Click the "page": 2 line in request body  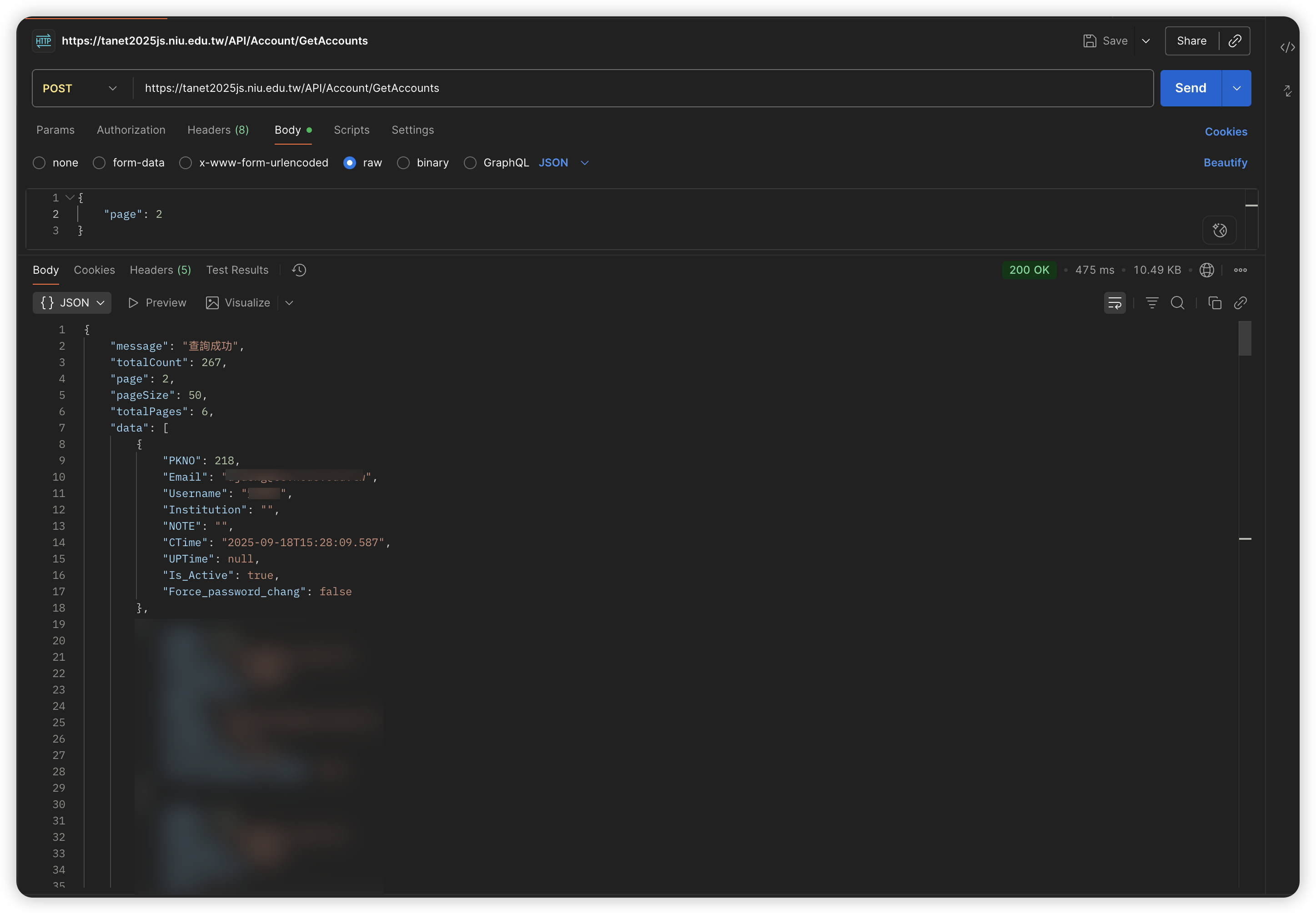[133, 214]
